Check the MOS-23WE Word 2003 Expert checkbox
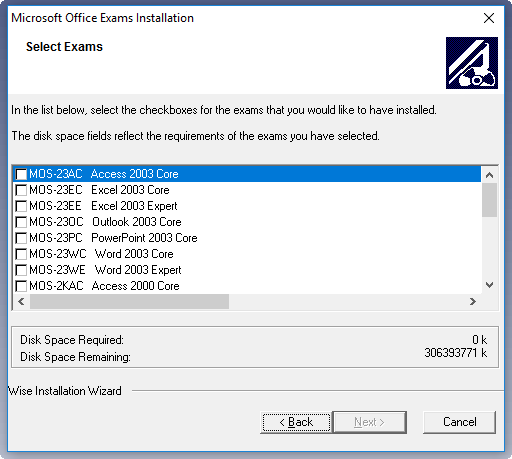512x459 pixels. point(21,270)
